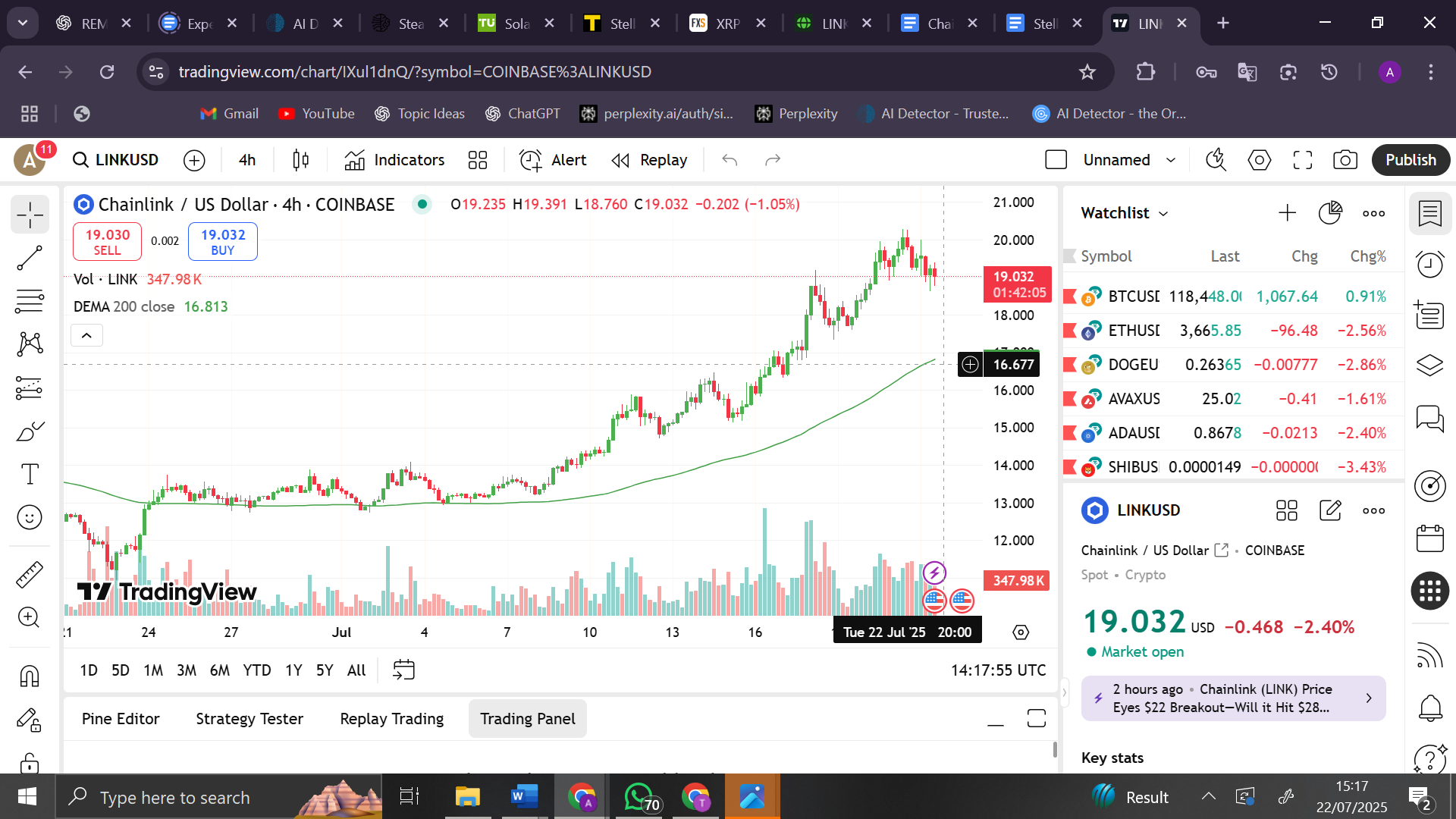
Task: Open the patterns drawing tools
Action: pyautogui.click(x=30, y=344)
